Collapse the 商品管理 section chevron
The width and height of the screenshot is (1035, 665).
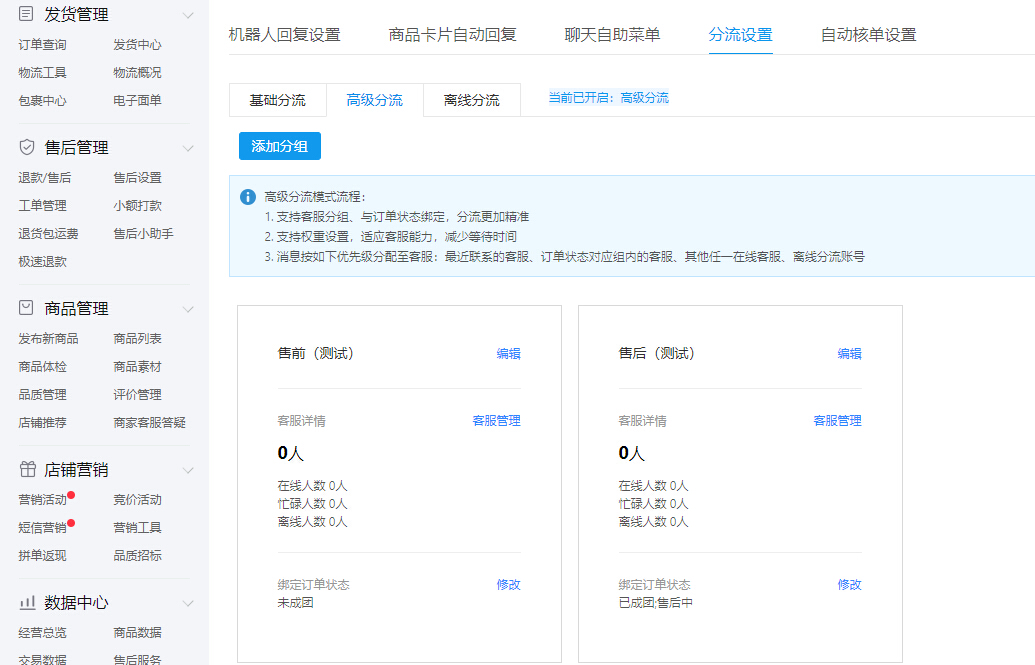188,309
